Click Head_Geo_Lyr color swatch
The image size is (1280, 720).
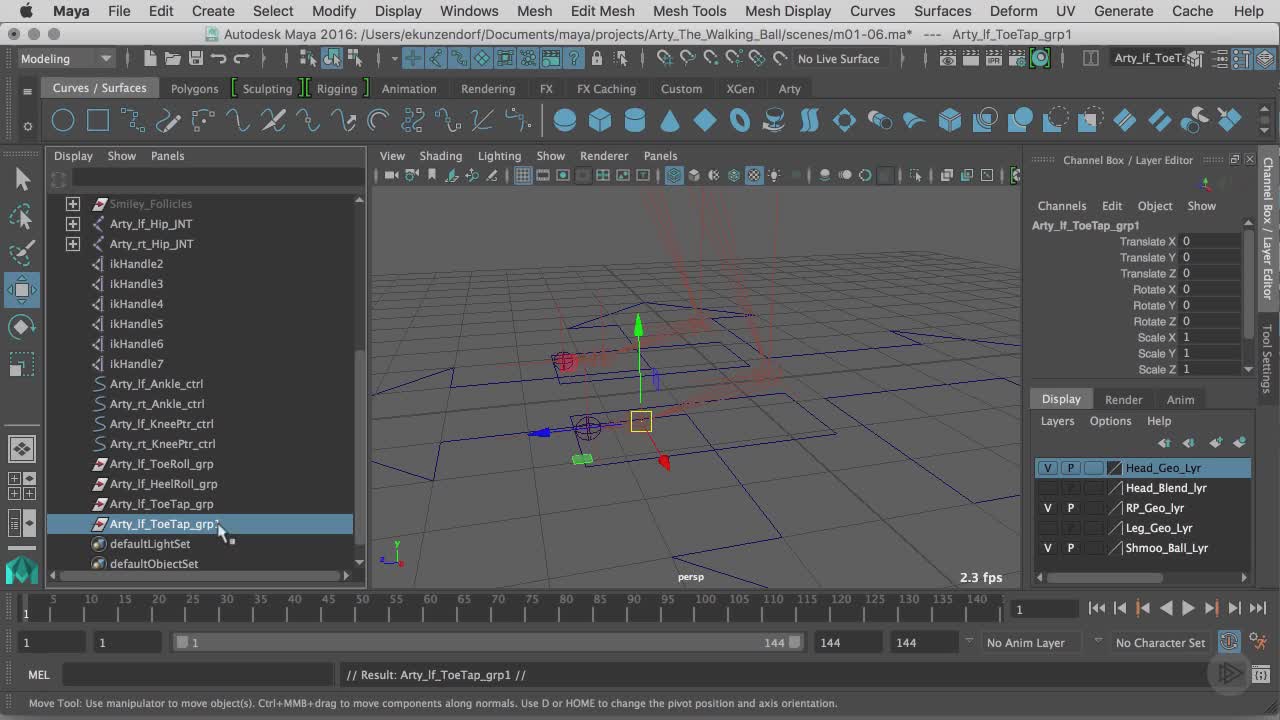[x=1114, y=468]
